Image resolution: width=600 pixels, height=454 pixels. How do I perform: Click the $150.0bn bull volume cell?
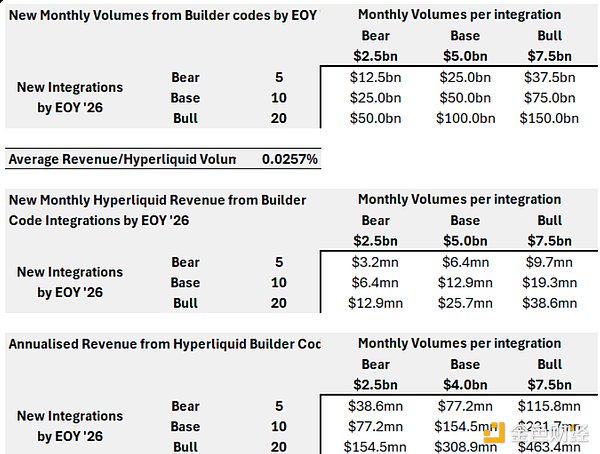click(x=549, y=118)
